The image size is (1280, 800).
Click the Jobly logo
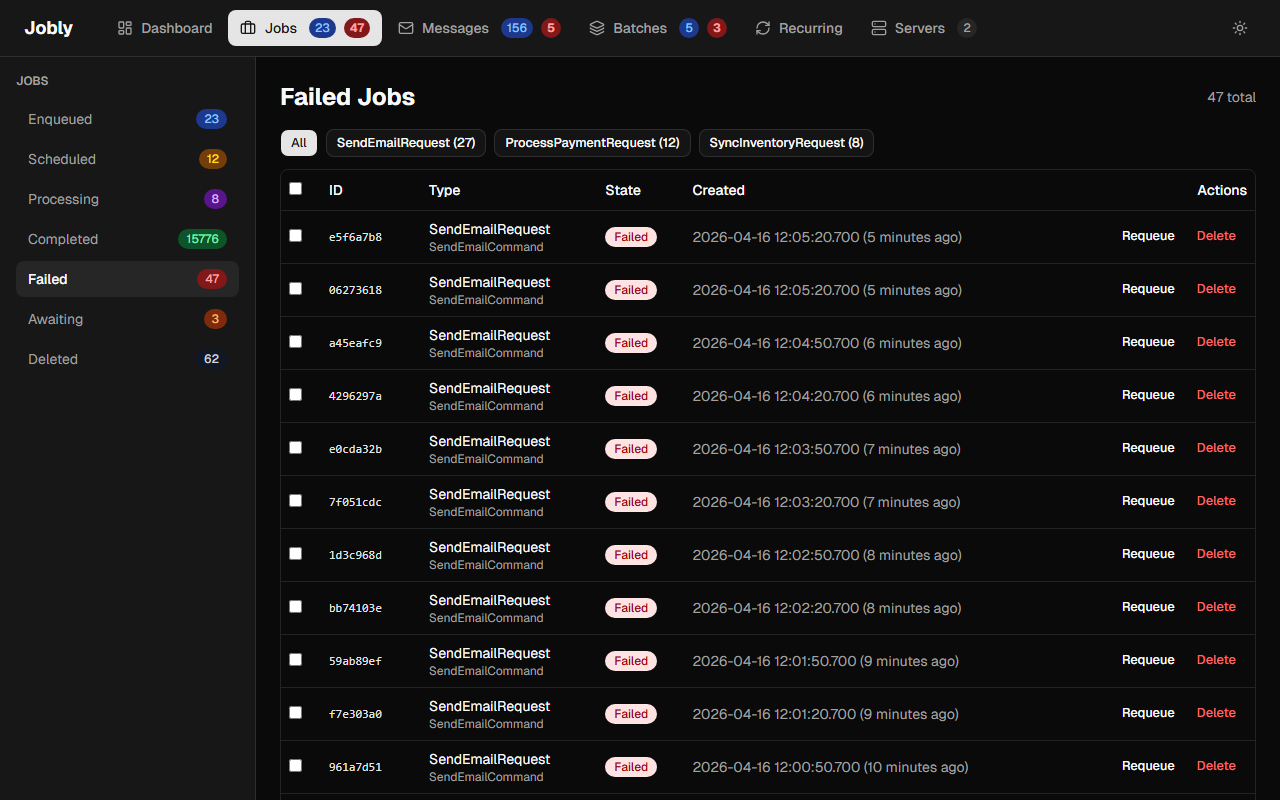(48, 28)
